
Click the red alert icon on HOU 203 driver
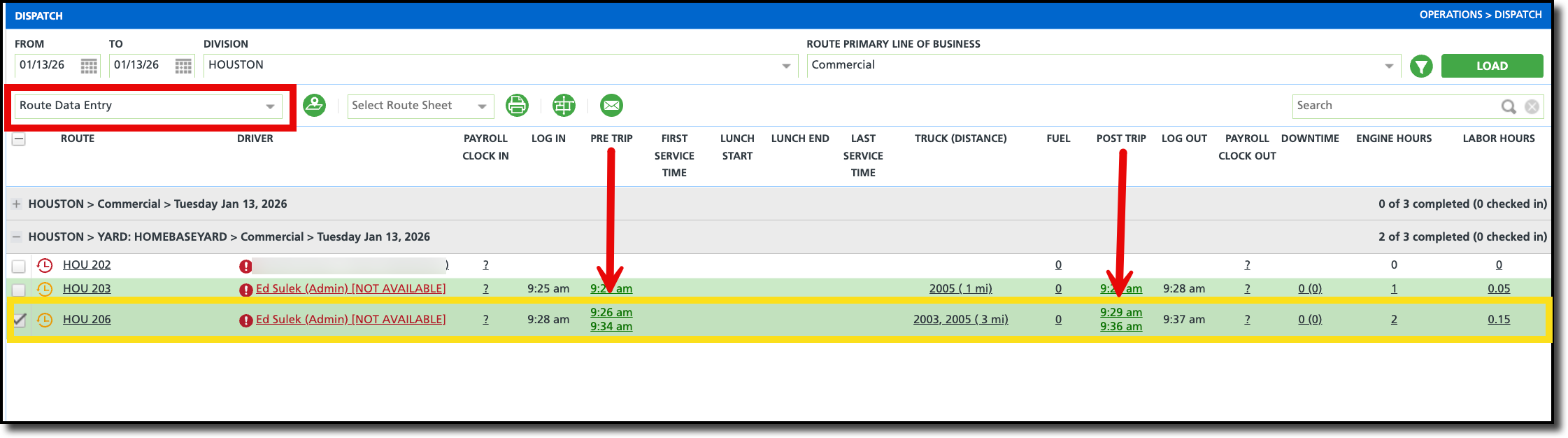point(245,290)
